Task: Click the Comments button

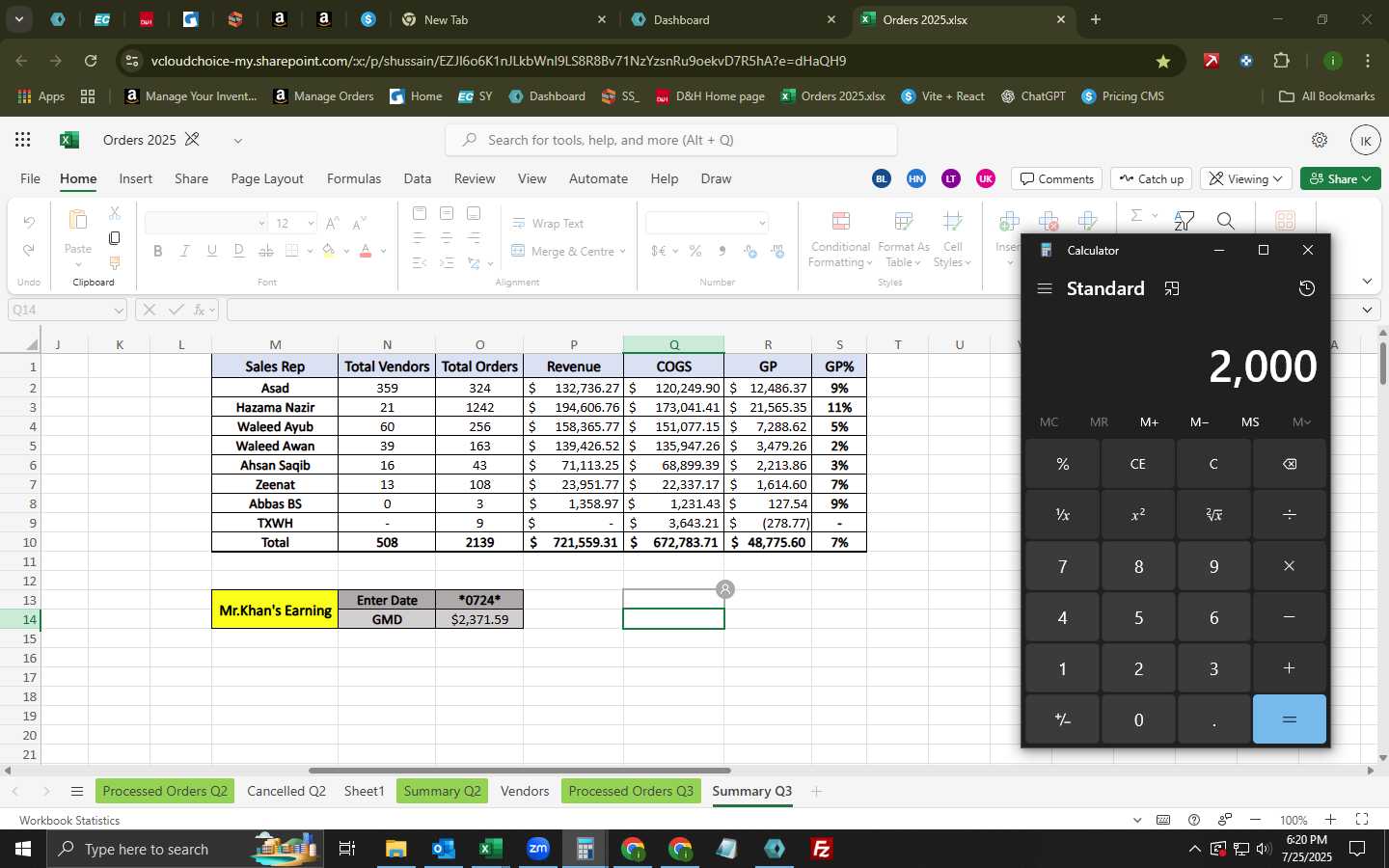Action: 1057,178
